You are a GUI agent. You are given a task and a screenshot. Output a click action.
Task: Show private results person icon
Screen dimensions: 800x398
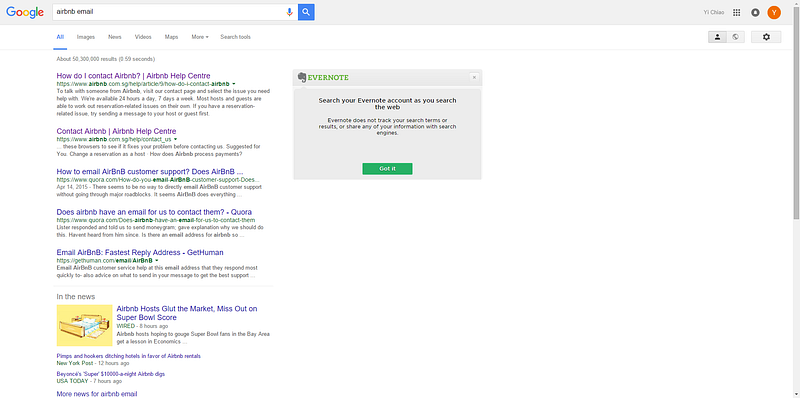[x=717, y=37]
